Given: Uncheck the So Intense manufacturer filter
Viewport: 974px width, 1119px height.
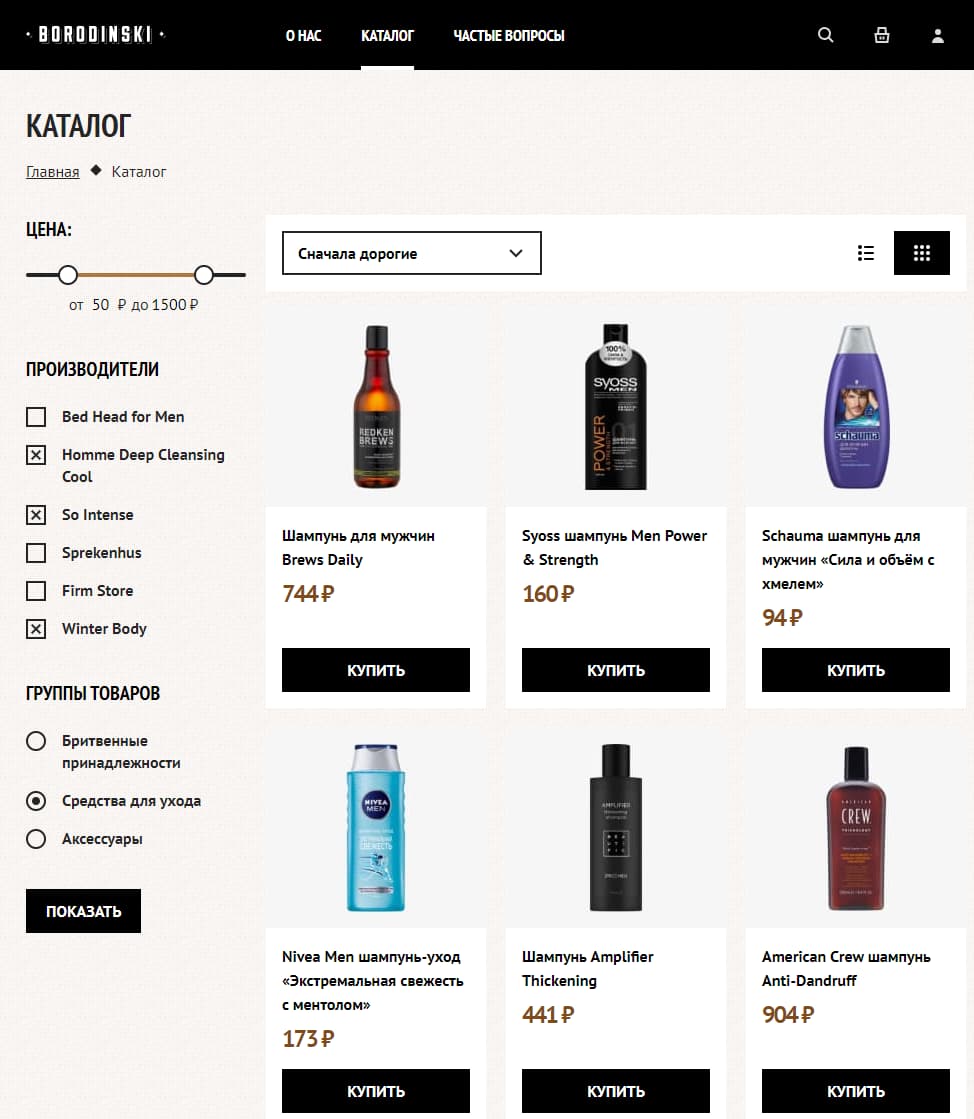Looking at the screenshot, I should point(36,515).
